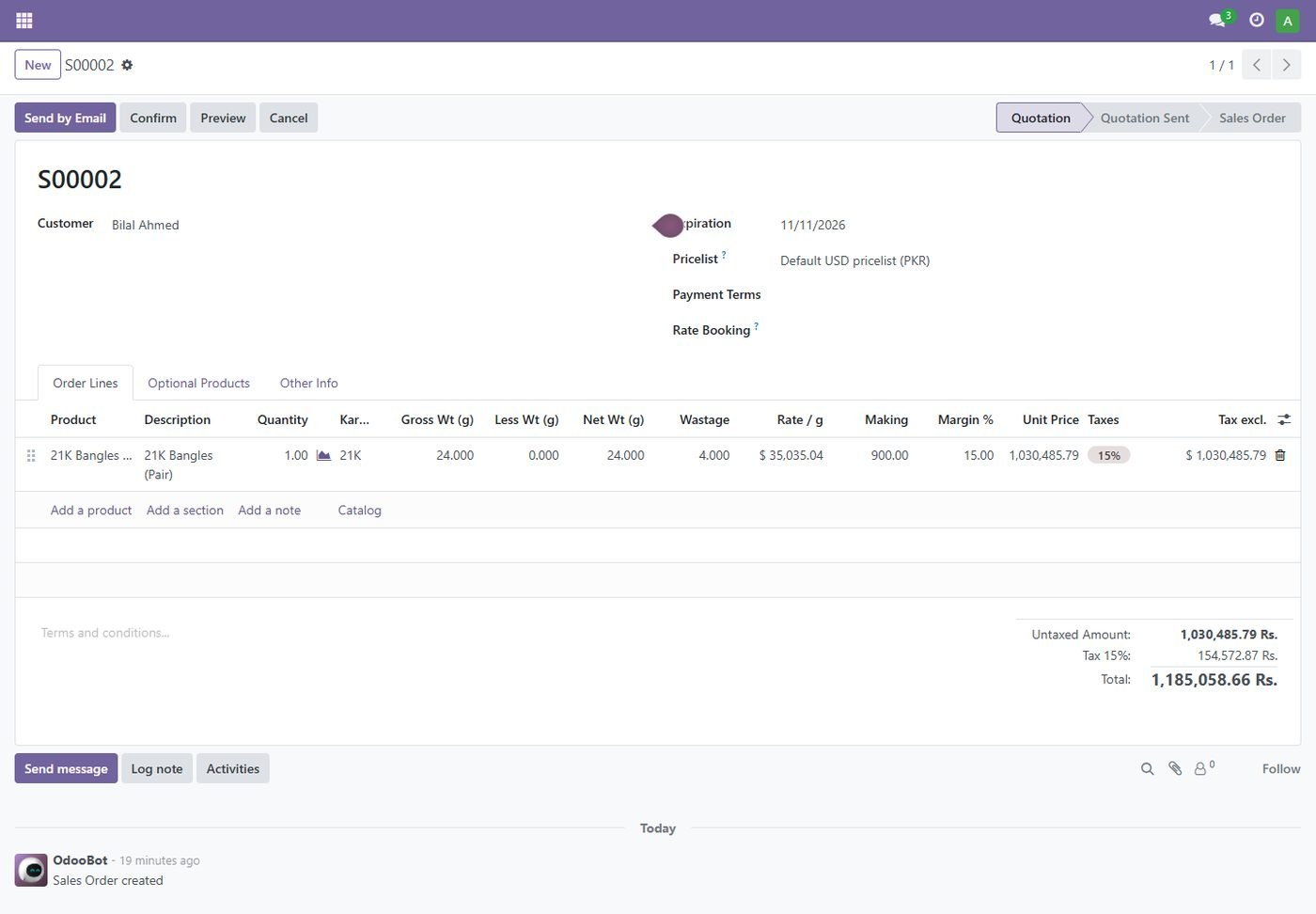This screenshot has height=914, width=1316.
Task: Click the Terms and conditions field
Action: [x=517, y=633]
